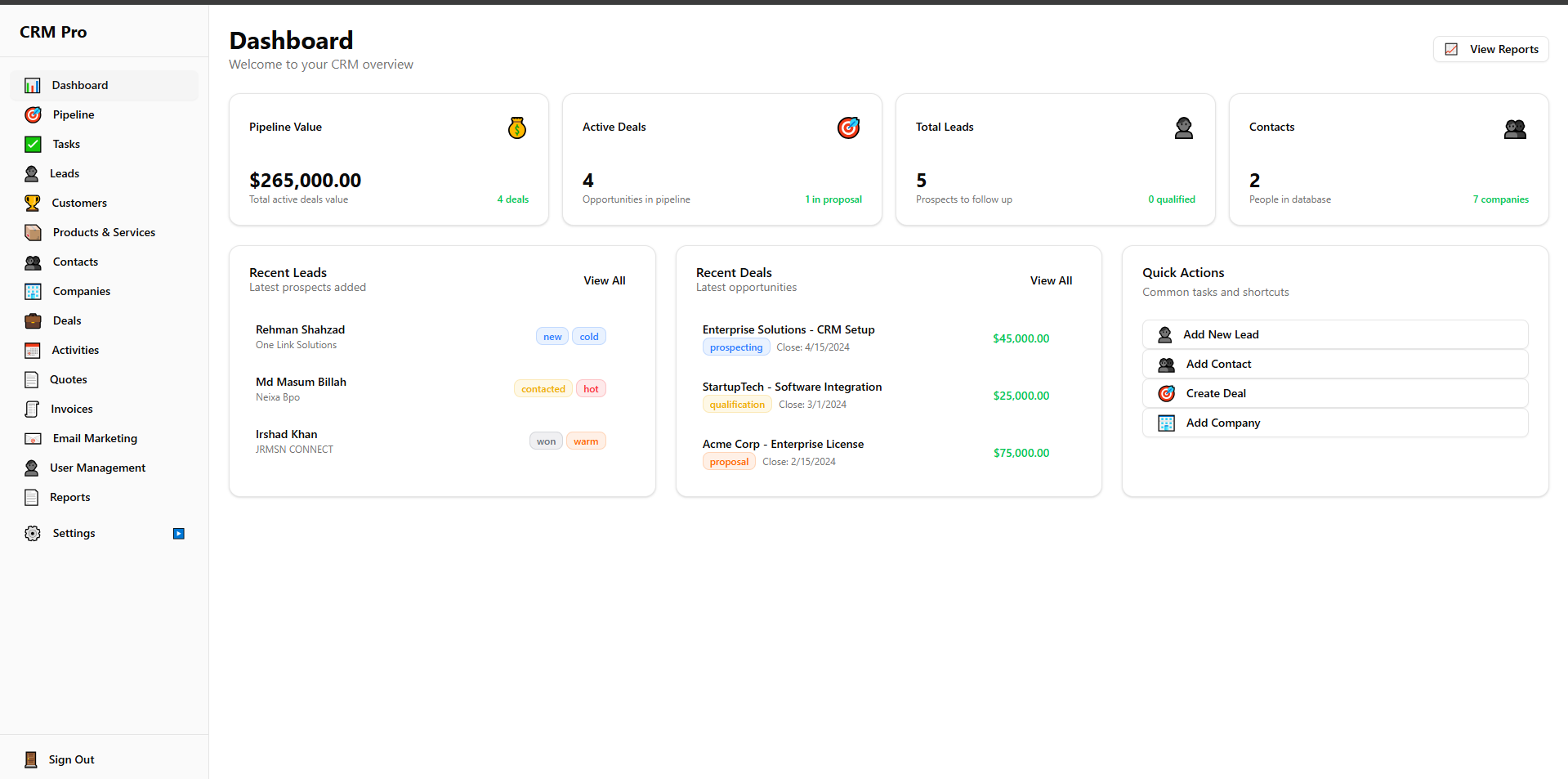Click View All in Recent Leads
Screen dimensions: 1568x779
click(604, 280)
